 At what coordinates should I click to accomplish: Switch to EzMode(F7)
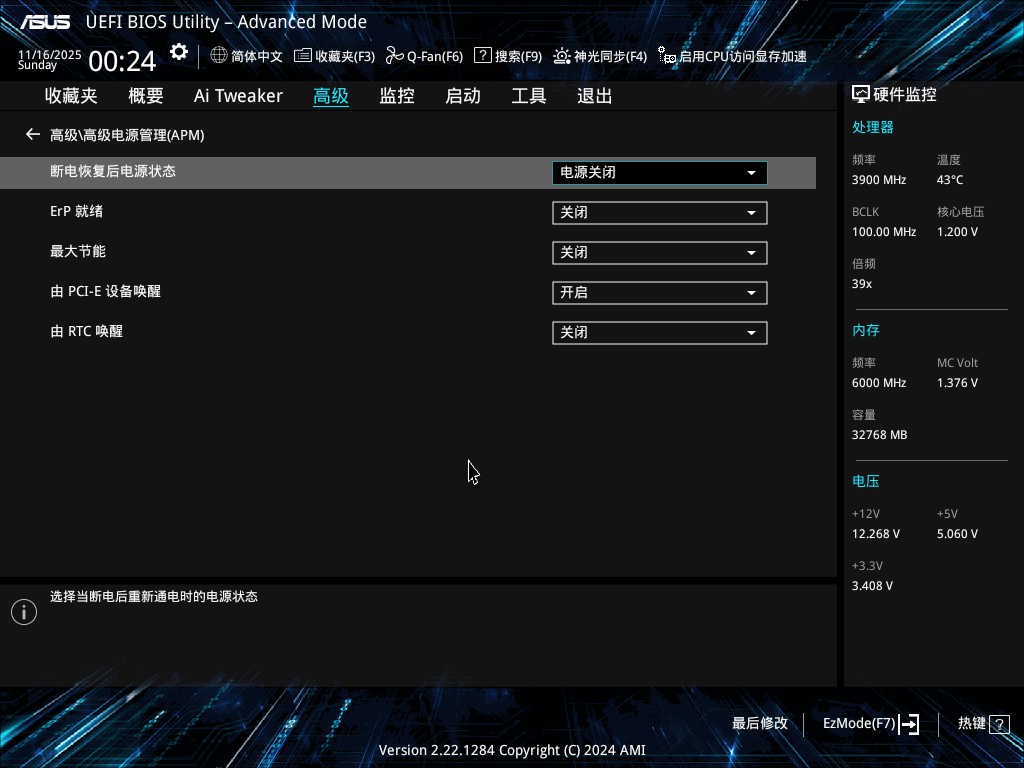click(870, 724)
